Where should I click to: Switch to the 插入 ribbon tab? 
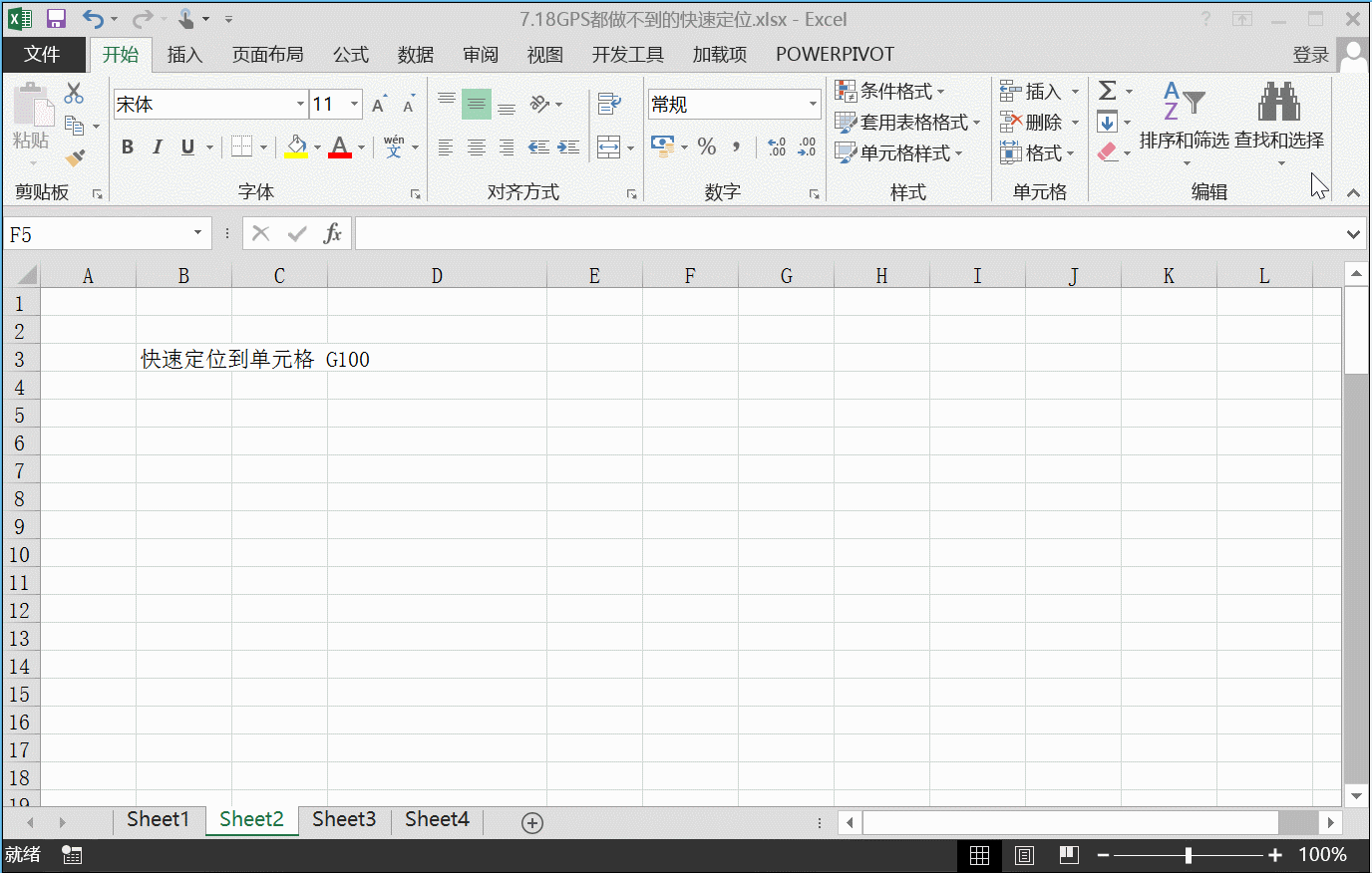click(184, 55)
